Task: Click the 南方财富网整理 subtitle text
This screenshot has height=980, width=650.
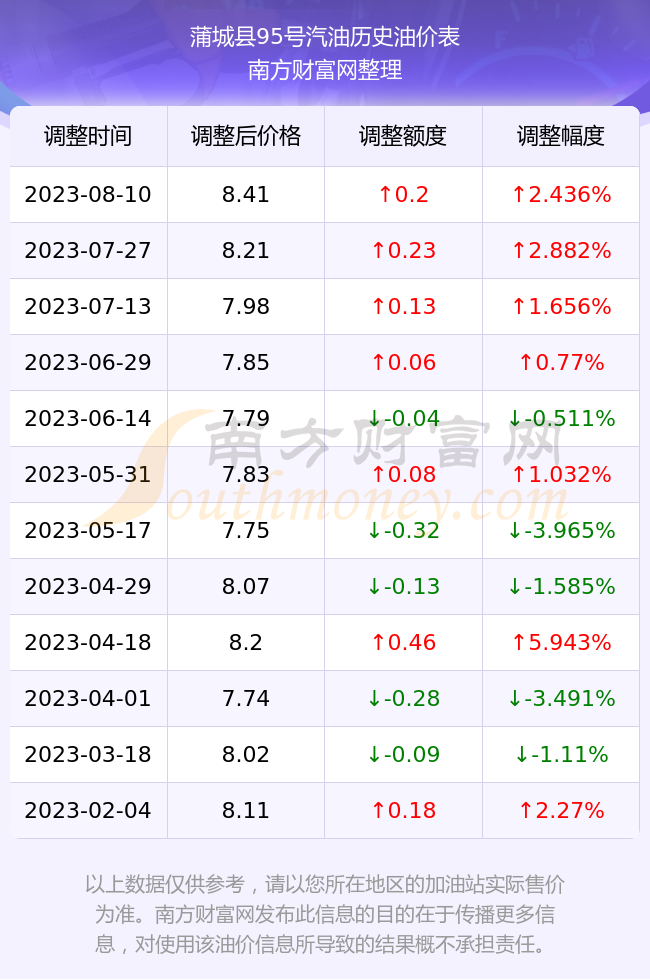Action: click(324, 70)
